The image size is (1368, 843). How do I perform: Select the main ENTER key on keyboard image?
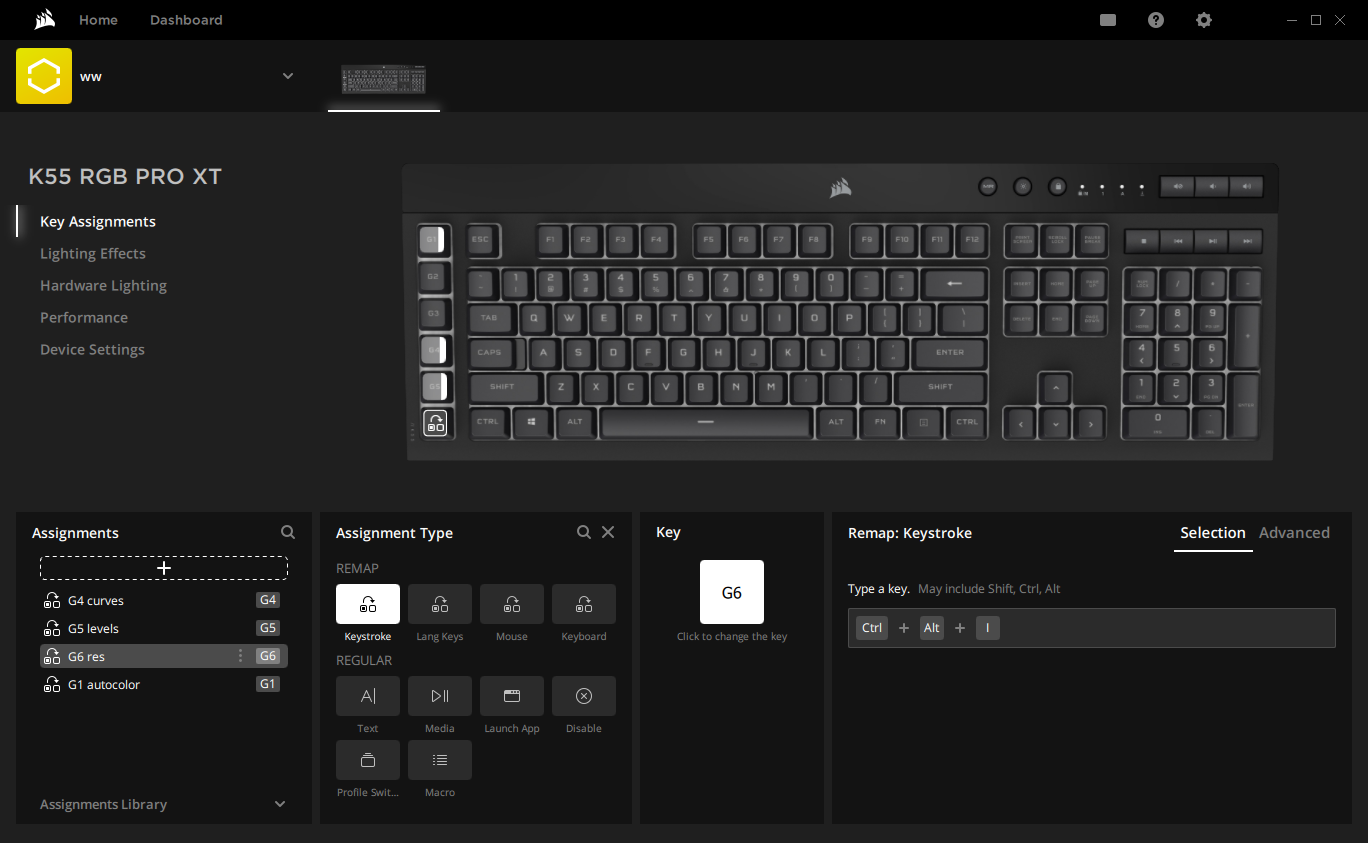click(949, 352)
